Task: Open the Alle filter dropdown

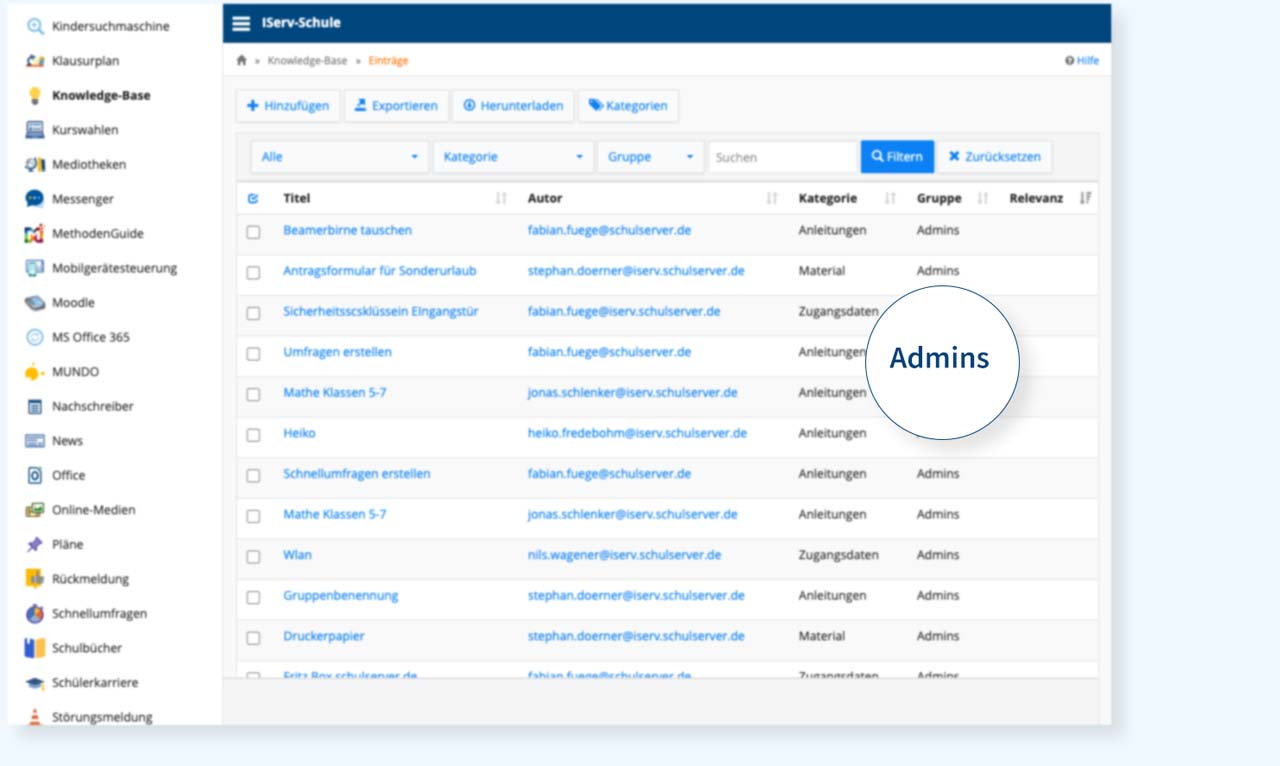Action: click(340, 157)
